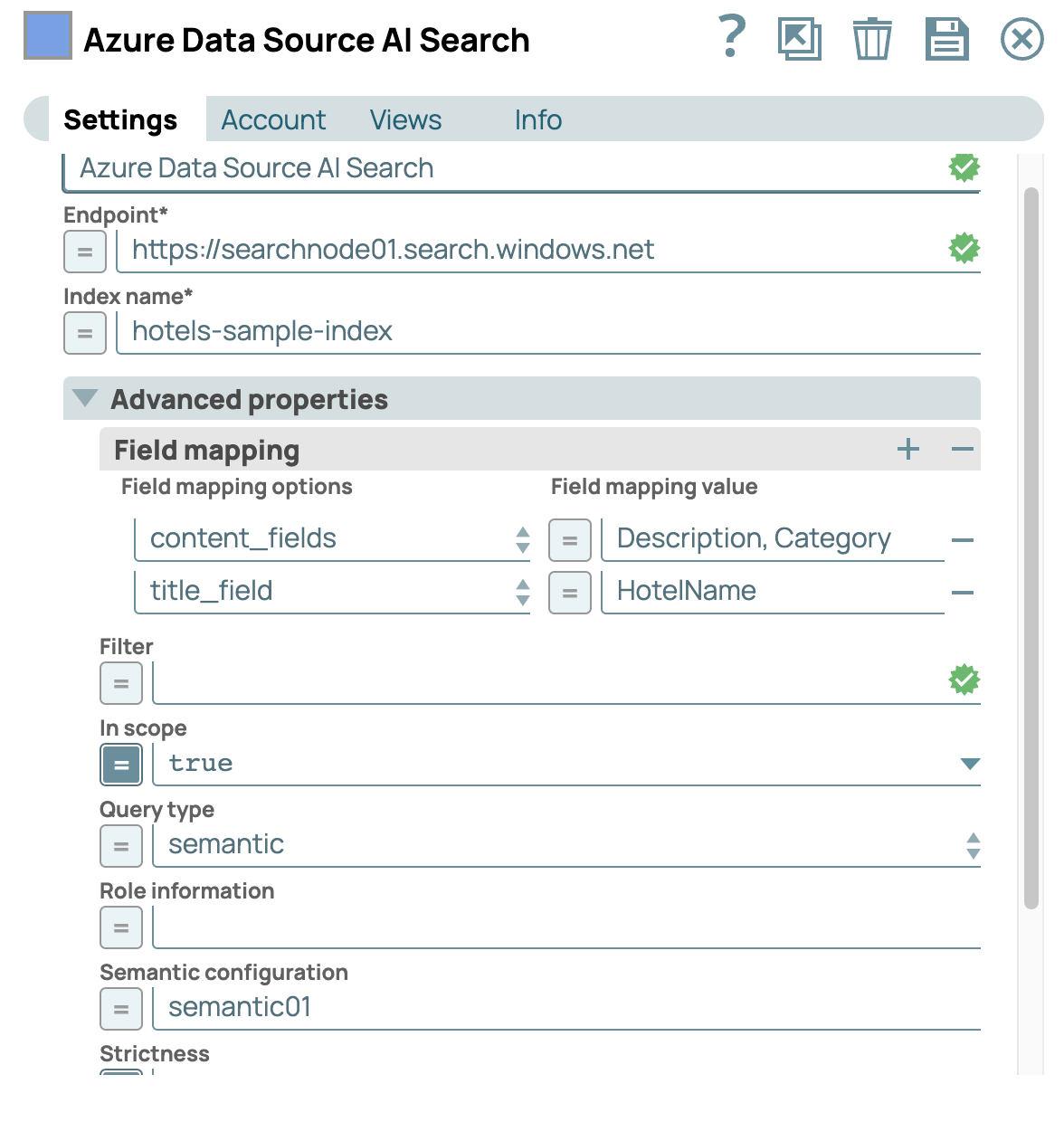The width and height of the screenshot is (1064, 1122).
Task: Collapse the Advanced properties section
Action: point(85,398)
